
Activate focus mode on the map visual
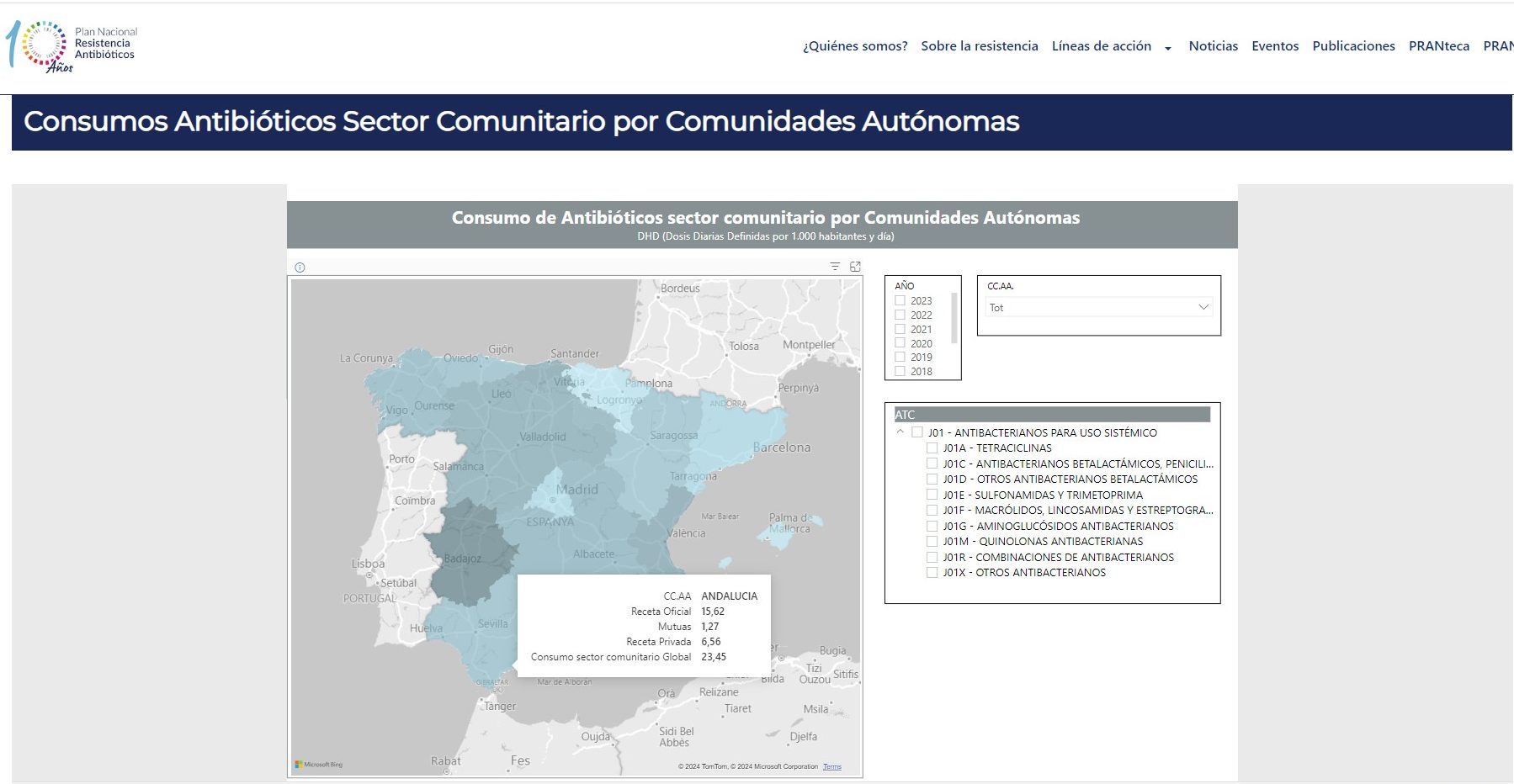(855, 267)
